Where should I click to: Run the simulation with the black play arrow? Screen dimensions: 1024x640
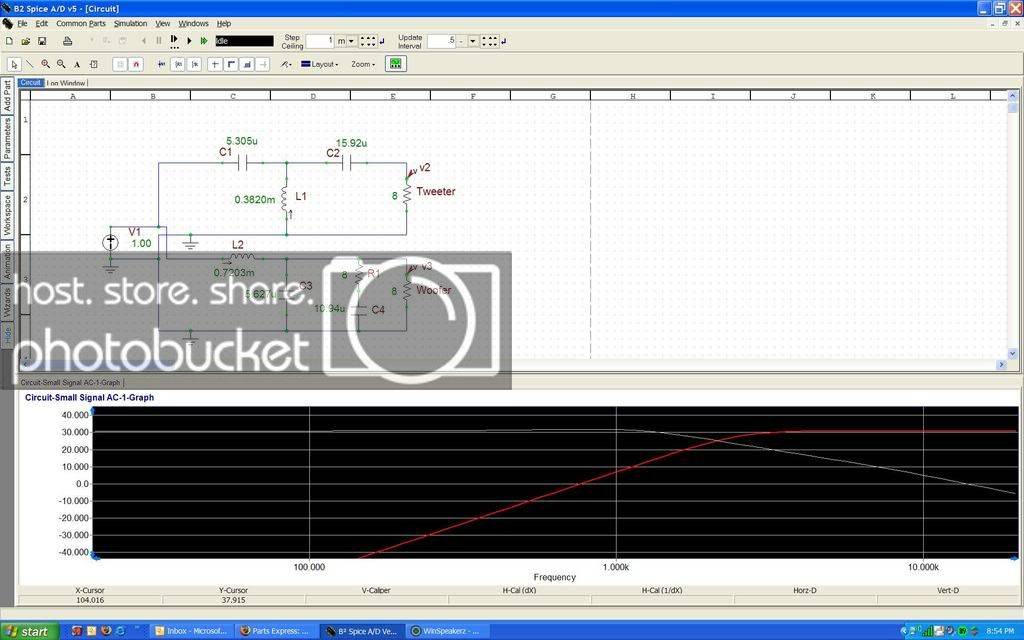189,41
